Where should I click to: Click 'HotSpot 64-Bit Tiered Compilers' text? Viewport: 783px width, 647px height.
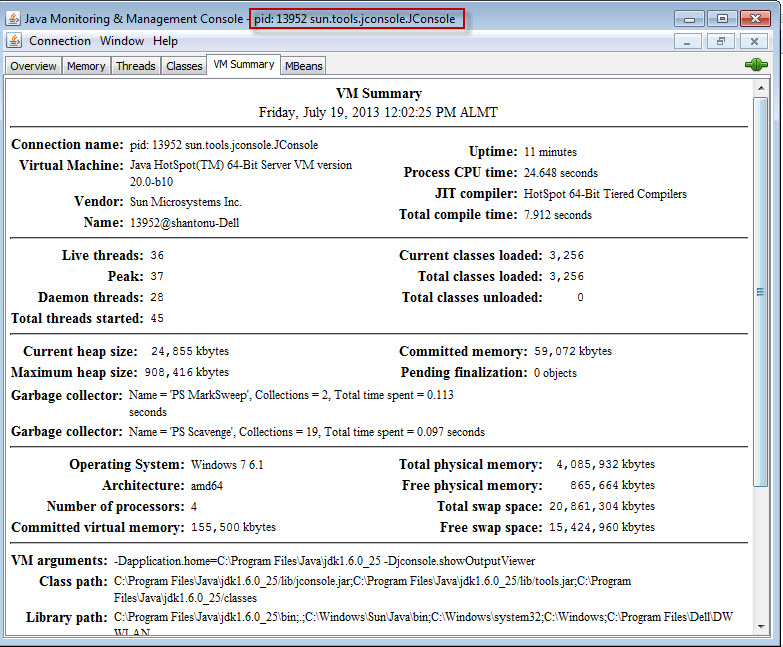pyautogui.click(x=605, y=194)
